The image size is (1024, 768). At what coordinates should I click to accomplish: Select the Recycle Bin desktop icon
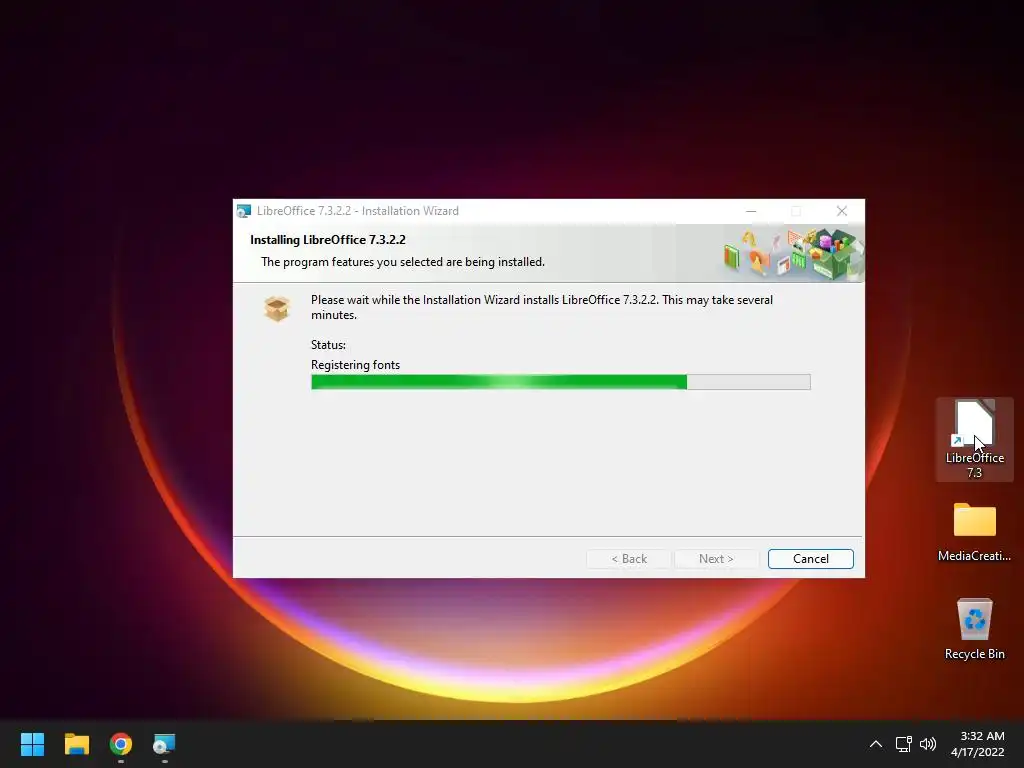coord(974,630)
